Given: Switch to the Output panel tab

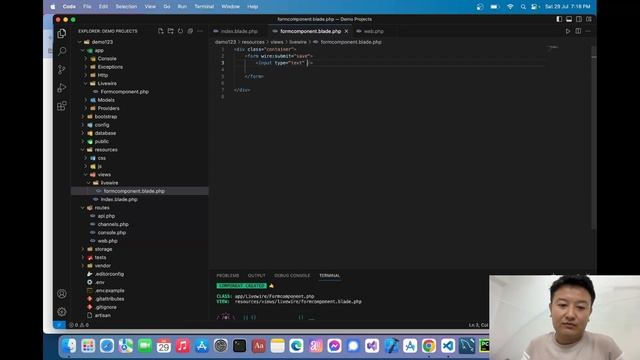Looking at the screenshot, I should [x=256, y=276].
